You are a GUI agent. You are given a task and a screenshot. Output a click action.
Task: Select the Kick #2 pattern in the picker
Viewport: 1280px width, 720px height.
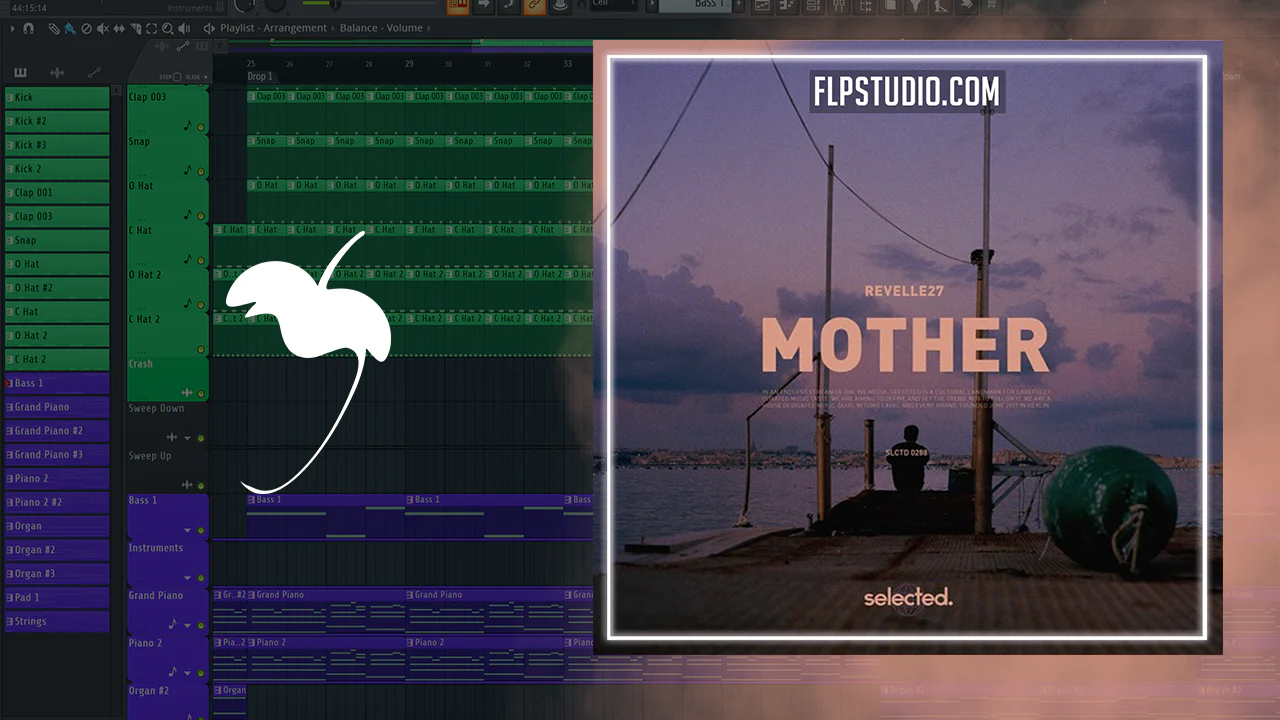(x=57, y=121)
